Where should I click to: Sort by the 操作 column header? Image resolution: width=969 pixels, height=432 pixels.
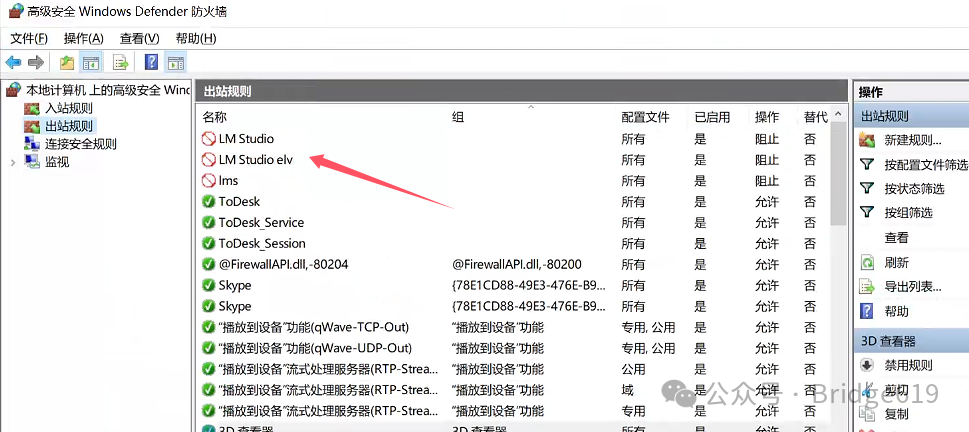pyautogui.click(x=767, y=117)
